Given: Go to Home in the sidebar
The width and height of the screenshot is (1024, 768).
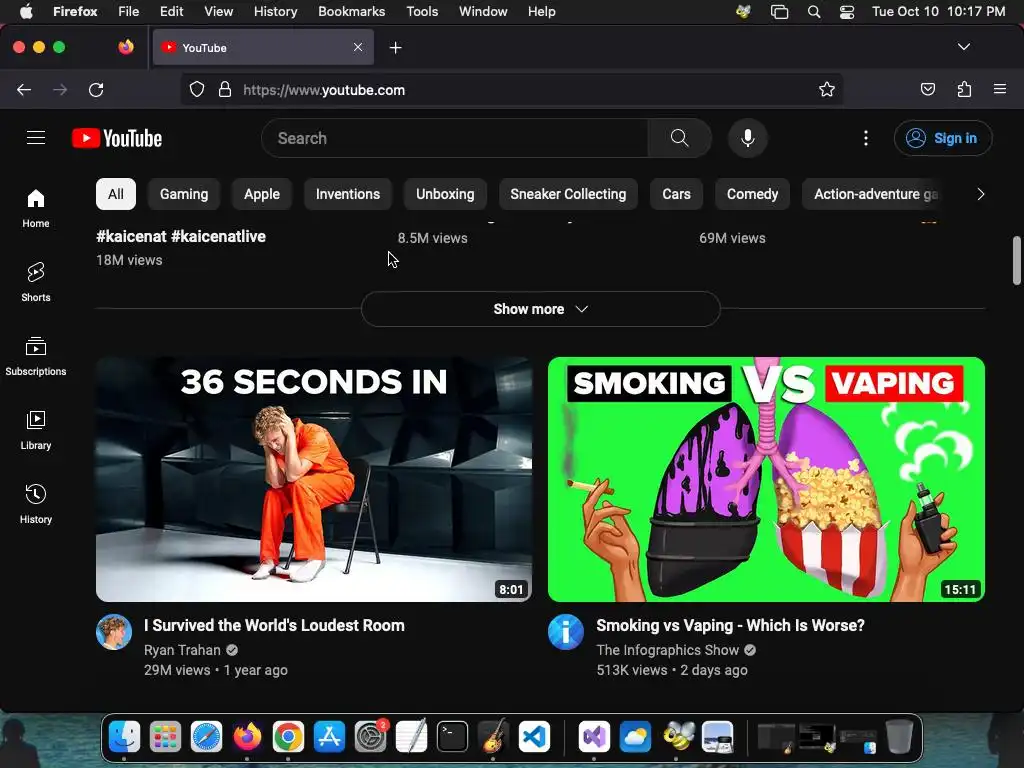Looking at the screenshot, I should (x=36, y=208).
